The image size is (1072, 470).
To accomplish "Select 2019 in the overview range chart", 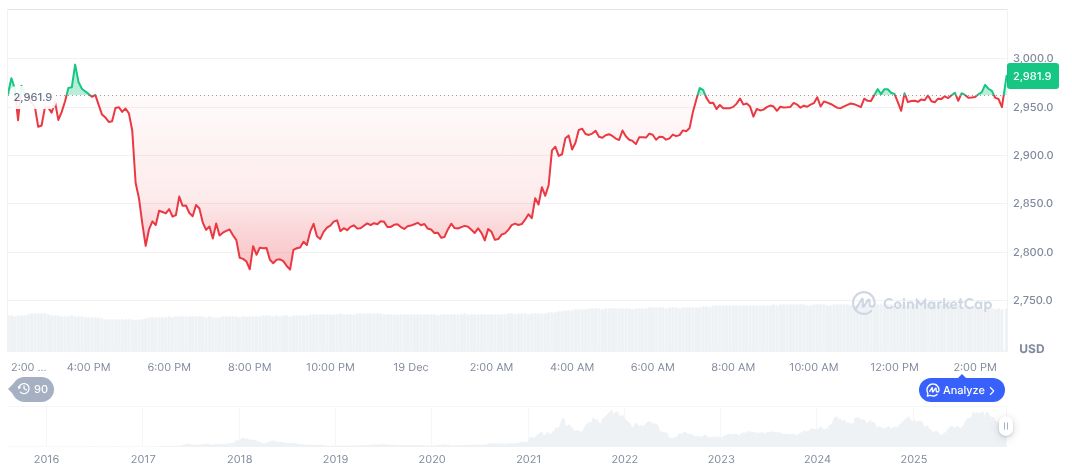I will click(335, 459).
